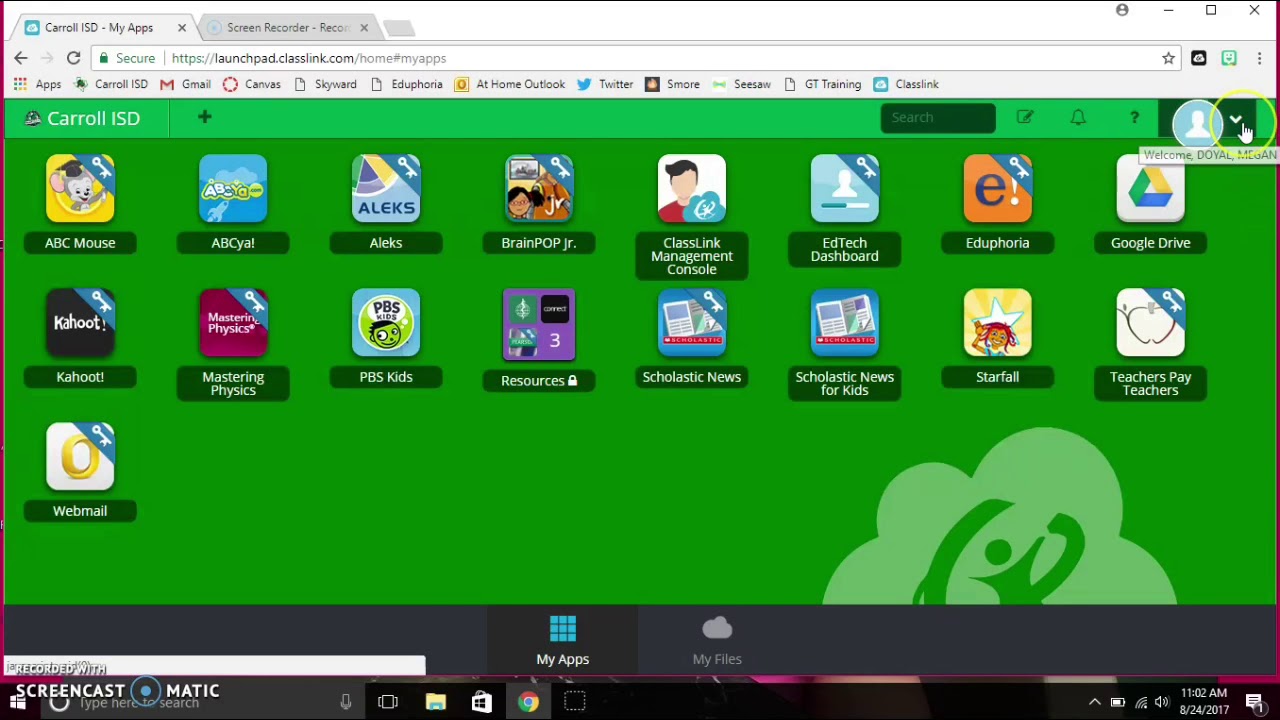Open the Aleks app icon
The image size is (1280, 720).
pyautogui.click(x=386, y=189)
